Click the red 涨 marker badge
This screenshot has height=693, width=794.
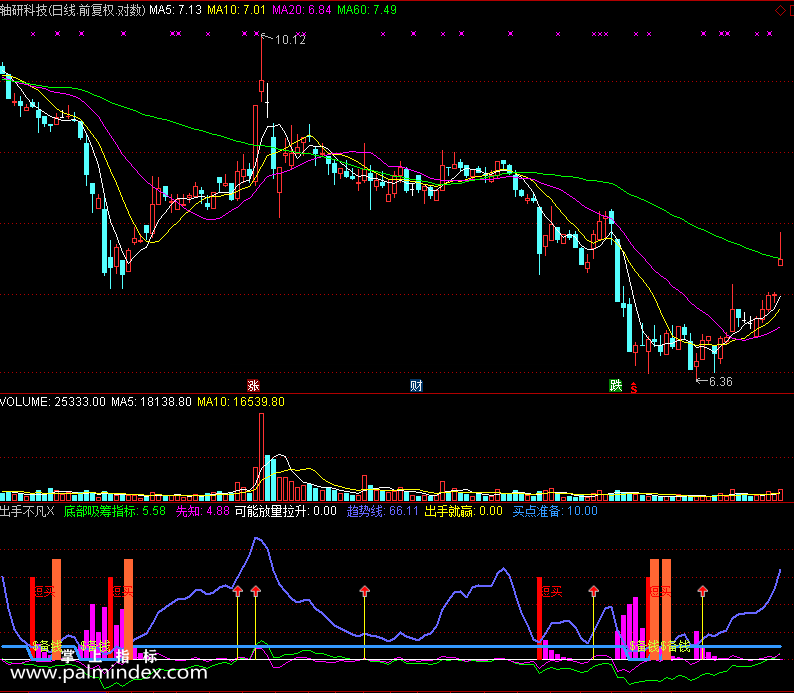tap(253, 386)
